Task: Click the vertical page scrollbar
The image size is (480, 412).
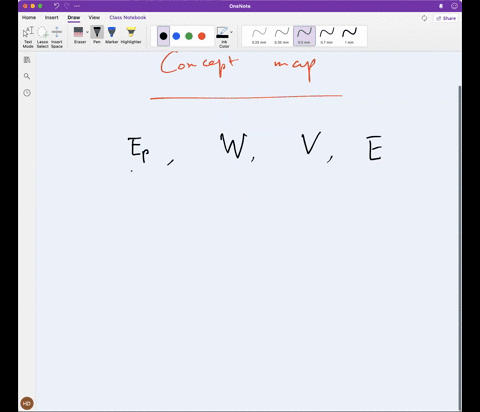Action: point(460,248)
